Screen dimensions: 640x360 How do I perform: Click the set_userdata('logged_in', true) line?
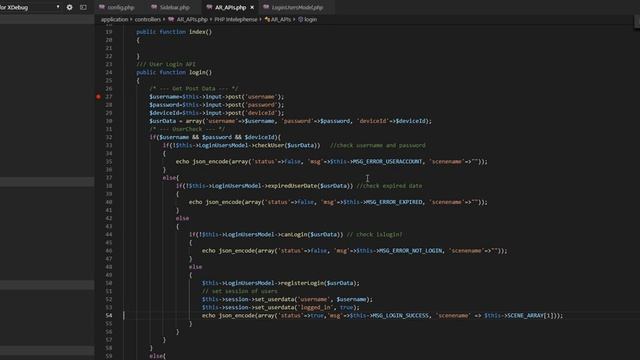(281, 307)
